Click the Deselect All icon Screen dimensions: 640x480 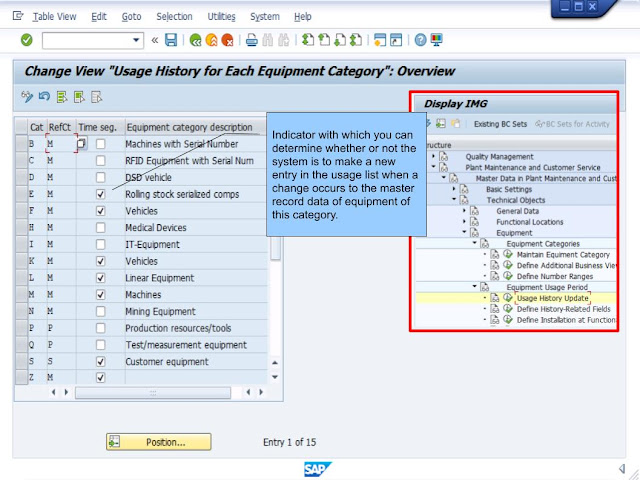[x=96, y=97]
